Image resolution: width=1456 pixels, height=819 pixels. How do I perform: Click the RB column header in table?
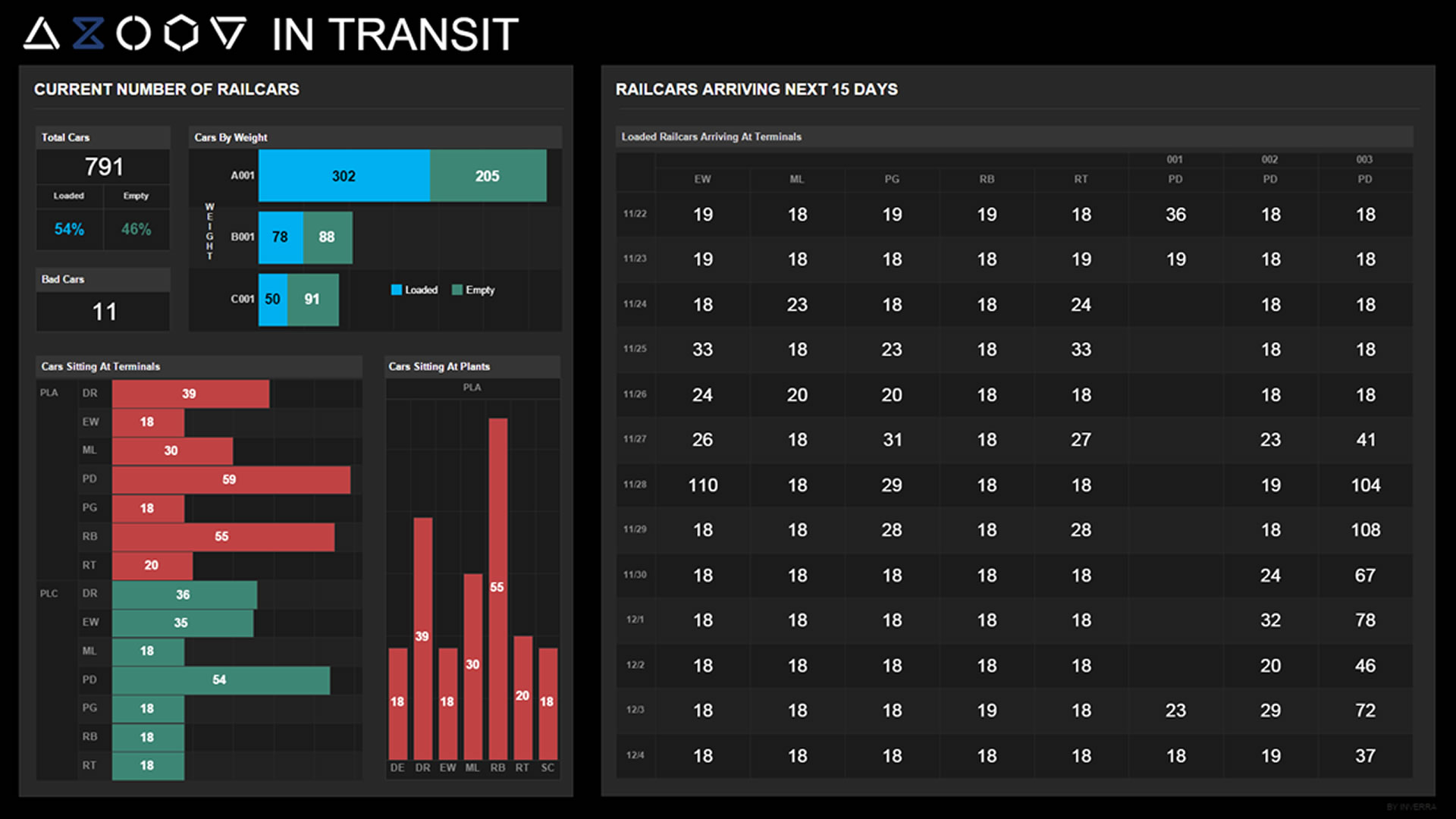point(986,179)
